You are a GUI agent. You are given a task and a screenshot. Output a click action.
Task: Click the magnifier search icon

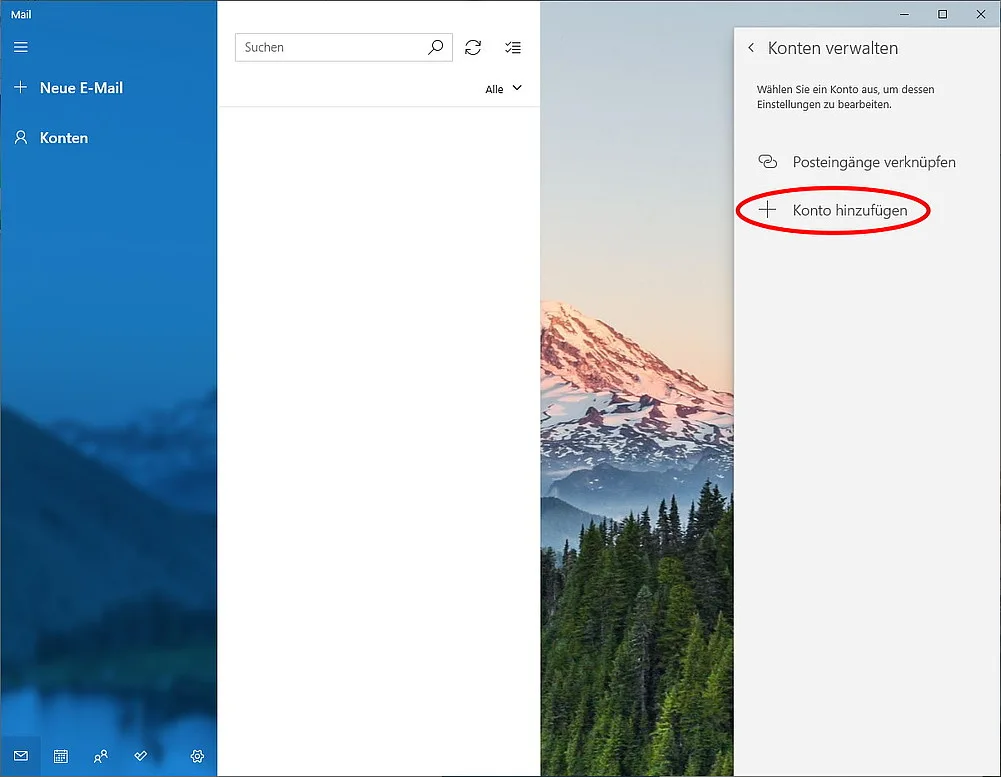click(435, 47)
